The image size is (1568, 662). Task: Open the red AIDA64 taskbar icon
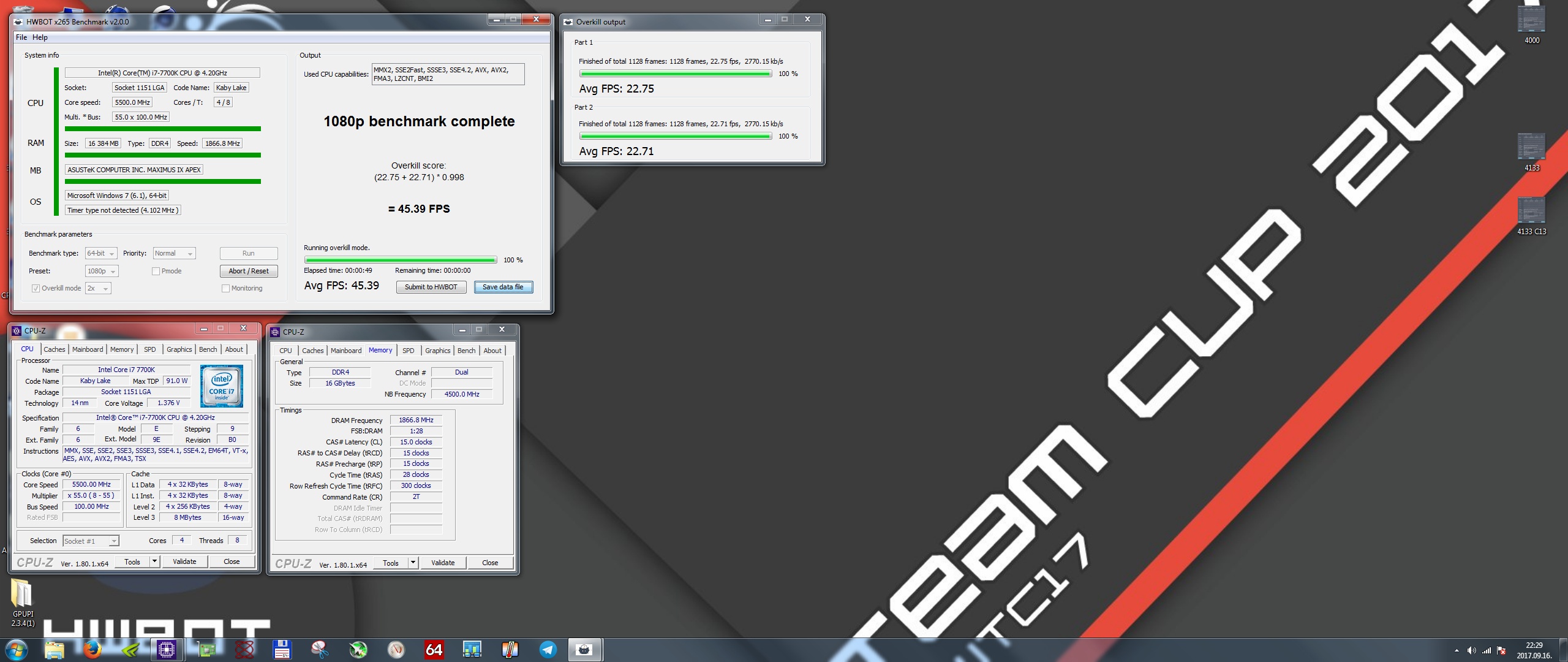pyautogui.click(x=434, y=650)
